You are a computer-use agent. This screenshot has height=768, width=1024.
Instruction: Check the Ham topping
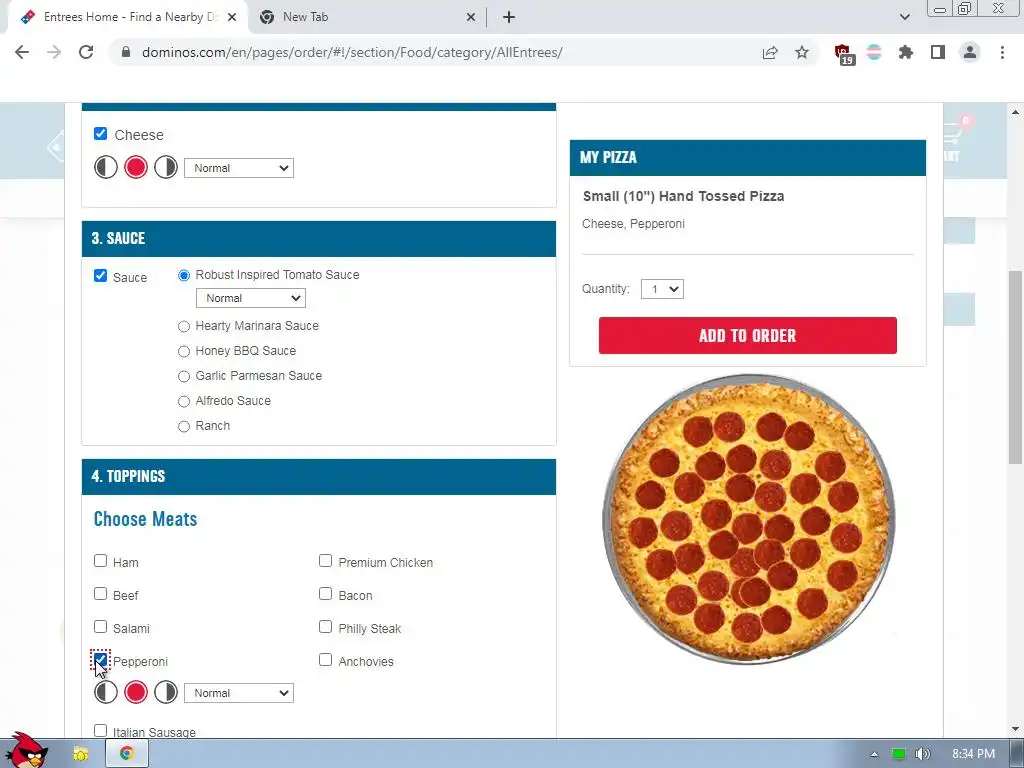point(101,561)
